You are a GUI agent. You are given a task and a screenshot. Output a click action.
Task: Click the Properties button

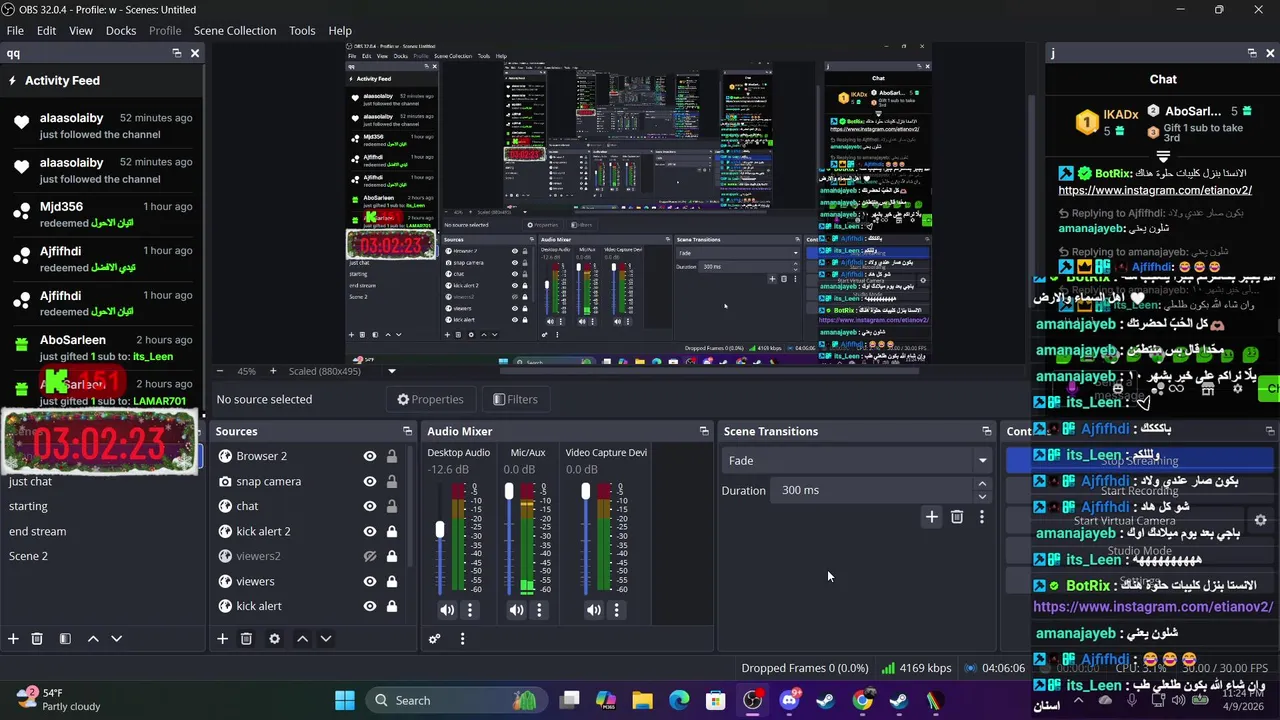[x=430, y=399]
